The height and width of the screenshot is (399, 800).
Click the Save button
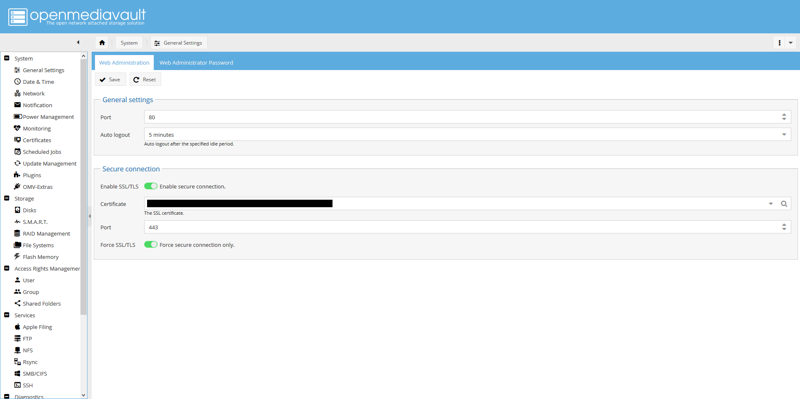(110, 80)
